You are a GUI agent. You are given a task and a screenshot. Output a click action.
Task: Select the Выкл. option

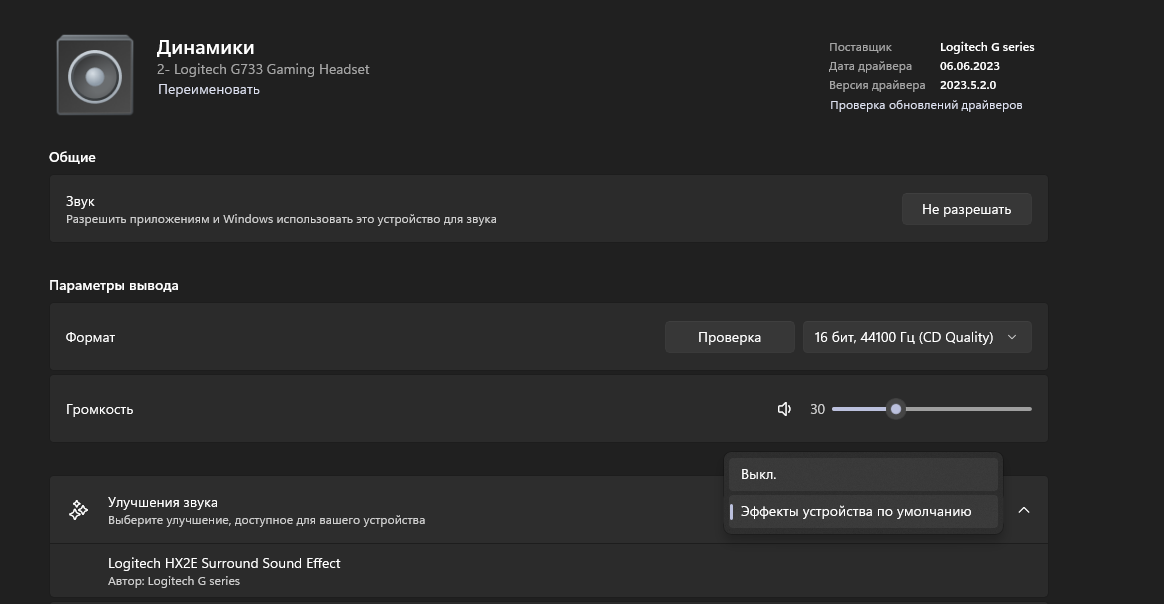(863, 474)
